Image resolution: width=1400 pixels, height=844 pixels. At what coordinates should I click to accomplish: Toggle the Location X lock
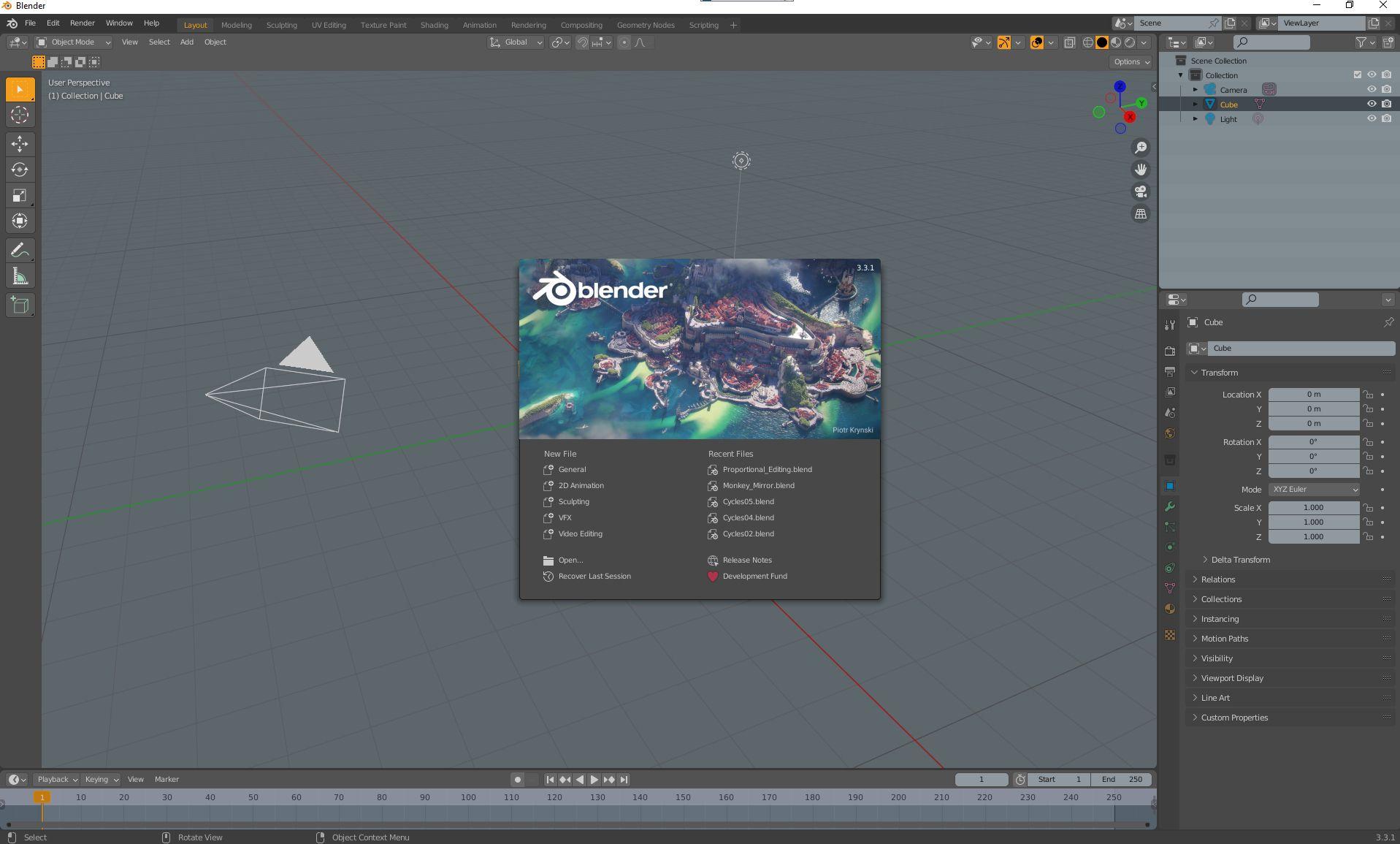coord(1368,395)
